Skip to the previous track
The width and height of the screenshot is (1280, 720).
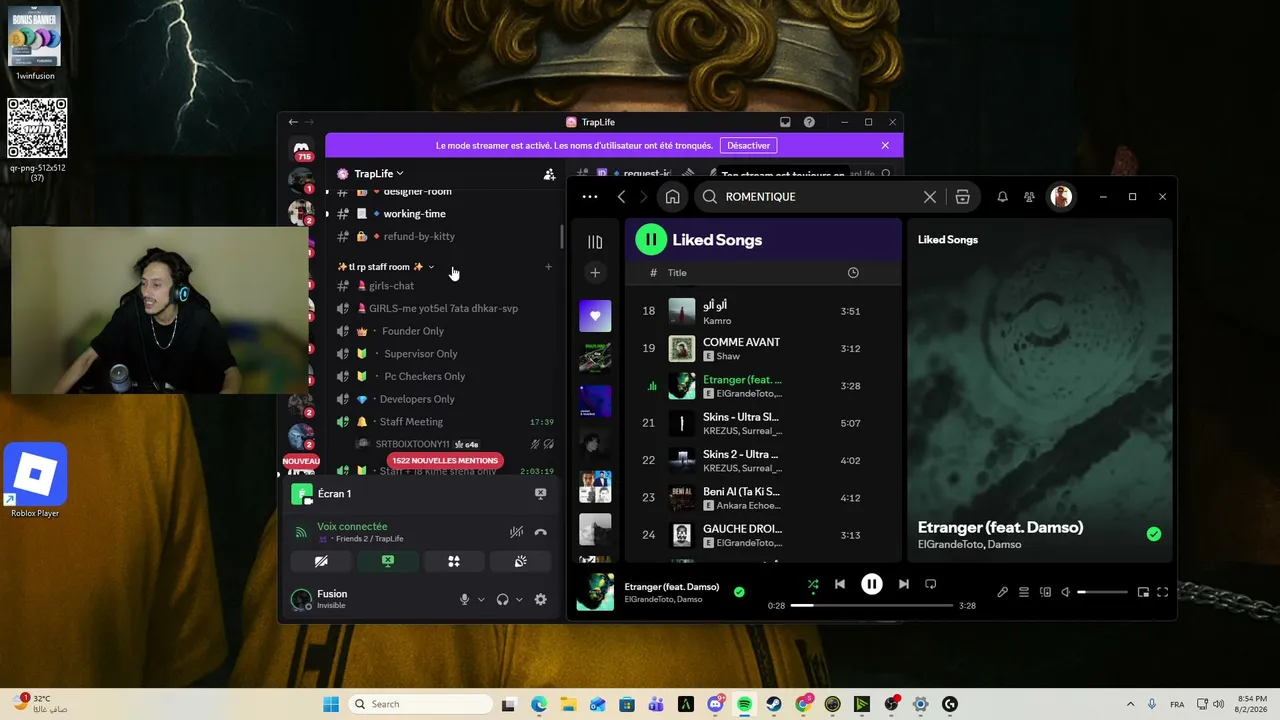[840, 584]
